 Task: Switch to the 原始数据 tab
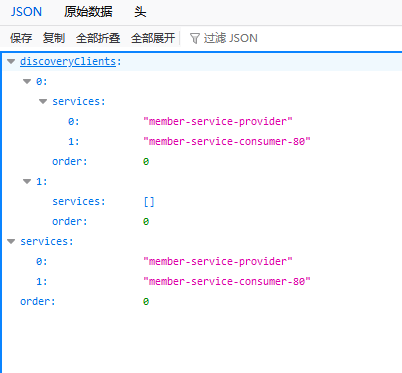click(88, 12)
